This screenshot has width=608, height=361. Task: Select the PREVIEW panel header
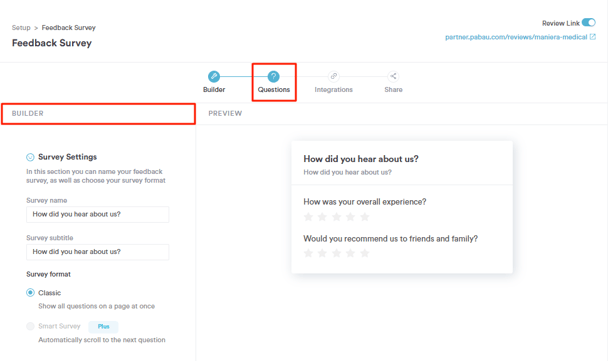225,114
